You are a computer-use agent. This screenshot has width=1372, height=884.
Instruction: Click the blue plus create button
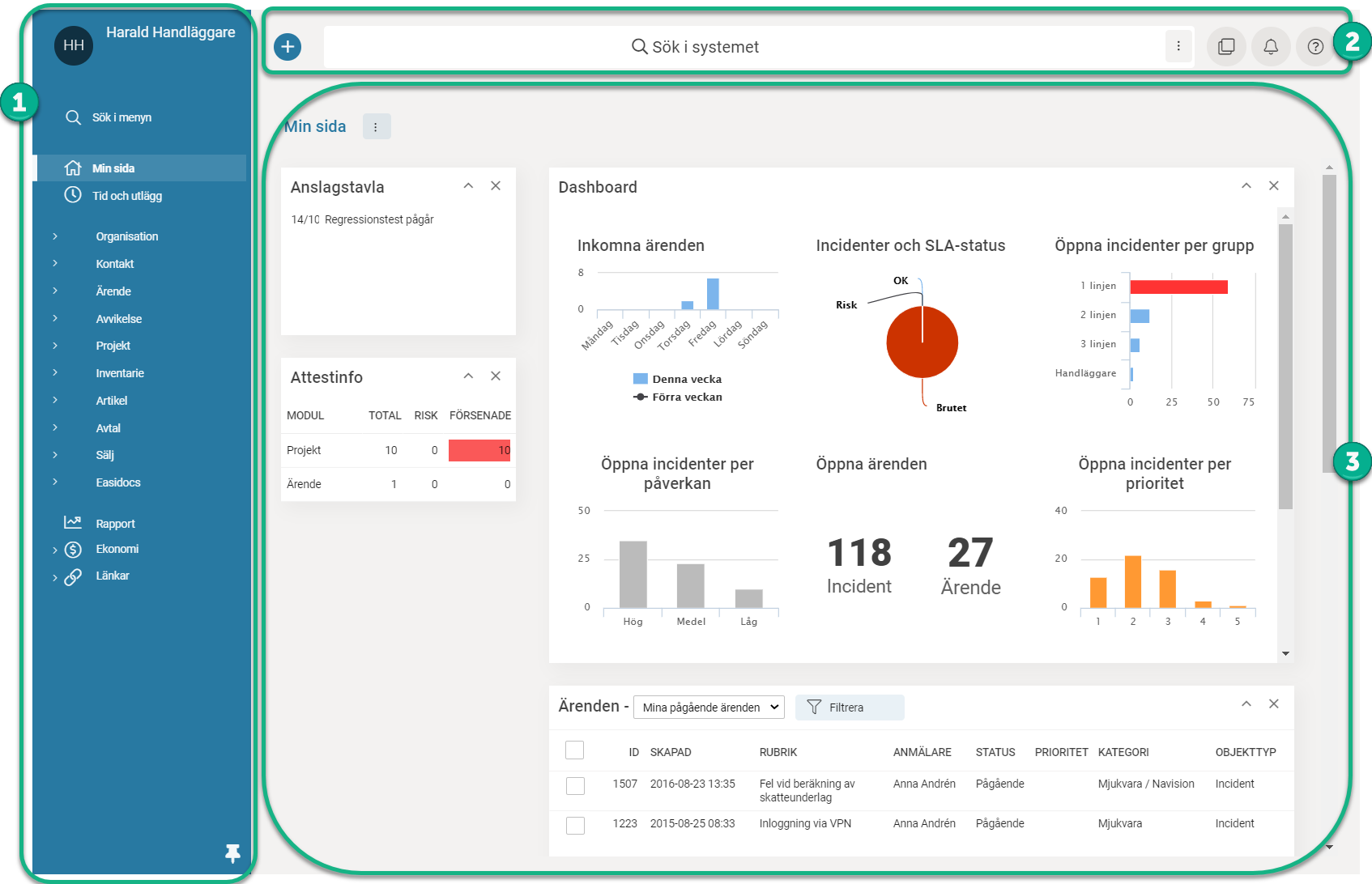pyautogui.click(x=288, y=47)
